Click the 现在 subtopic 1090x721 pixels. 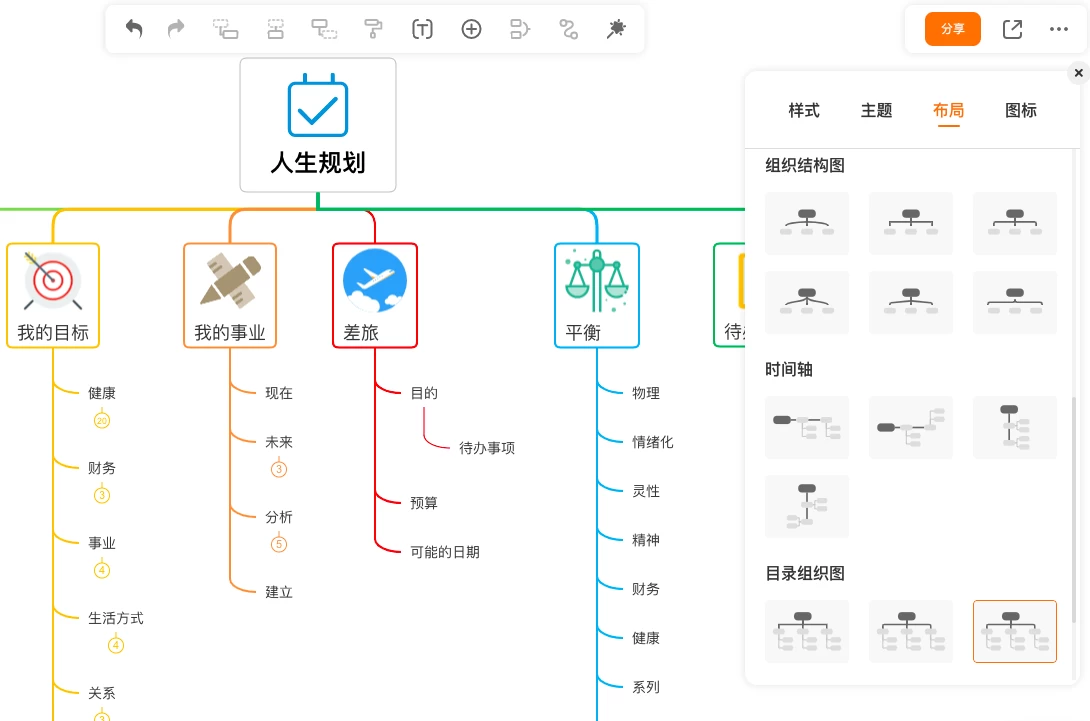click(279, 393)
